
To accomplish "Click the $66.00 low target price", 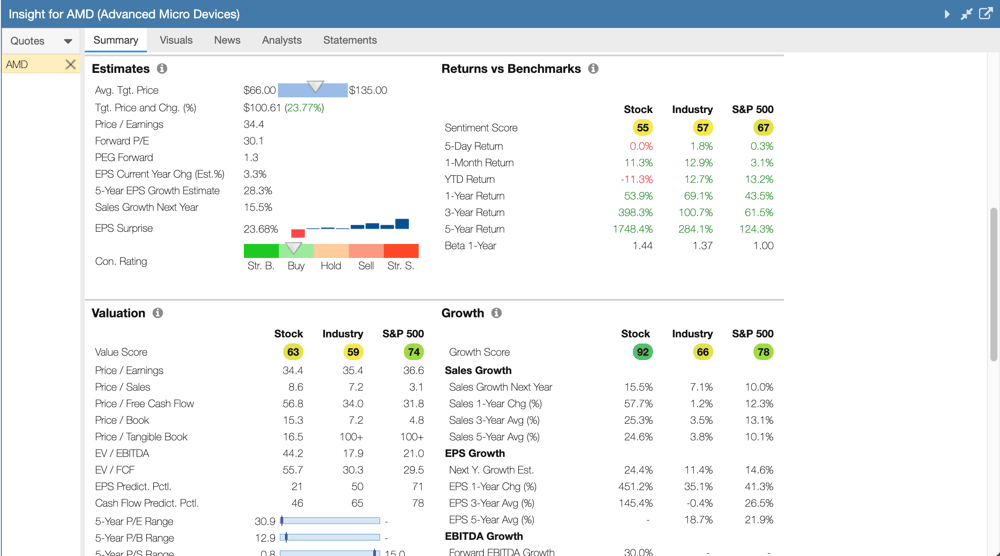I will (260, 91).
